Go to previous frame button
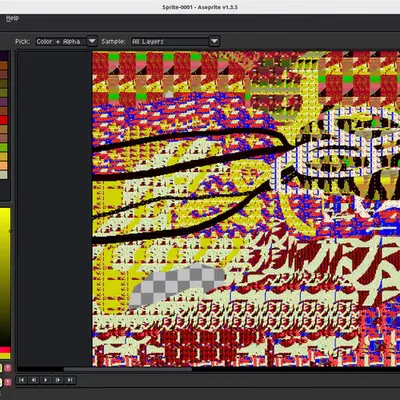Screen dimensions: 400x400 click(34, 380)
